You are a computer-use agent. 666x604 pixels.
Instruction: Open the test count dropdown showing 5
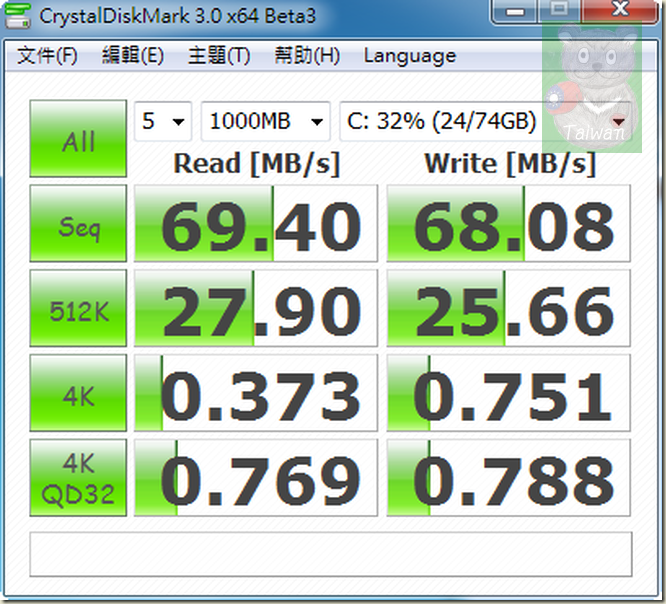pos(163,121)
